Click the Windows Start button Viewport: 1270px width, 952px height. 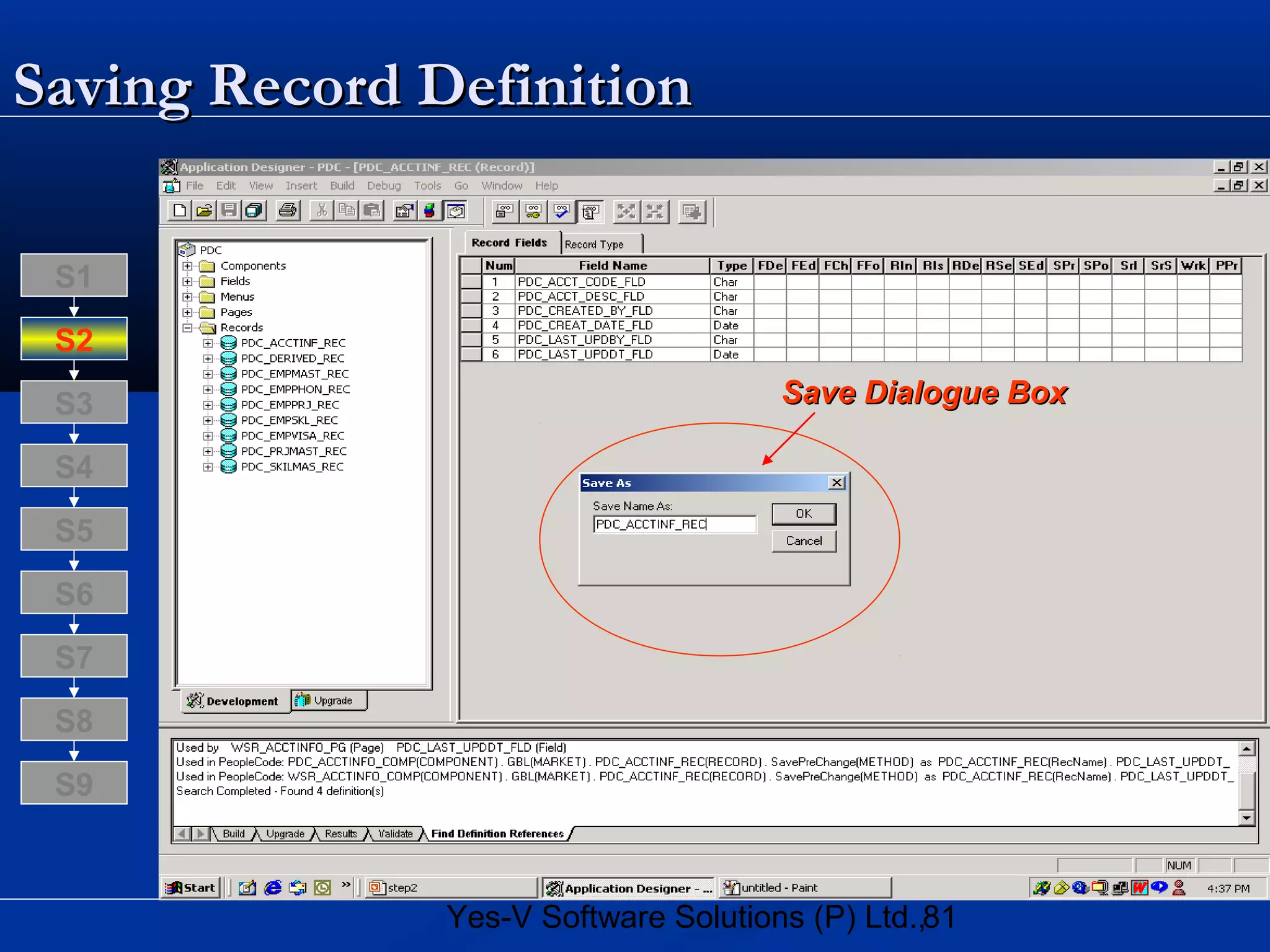[191, 888]
